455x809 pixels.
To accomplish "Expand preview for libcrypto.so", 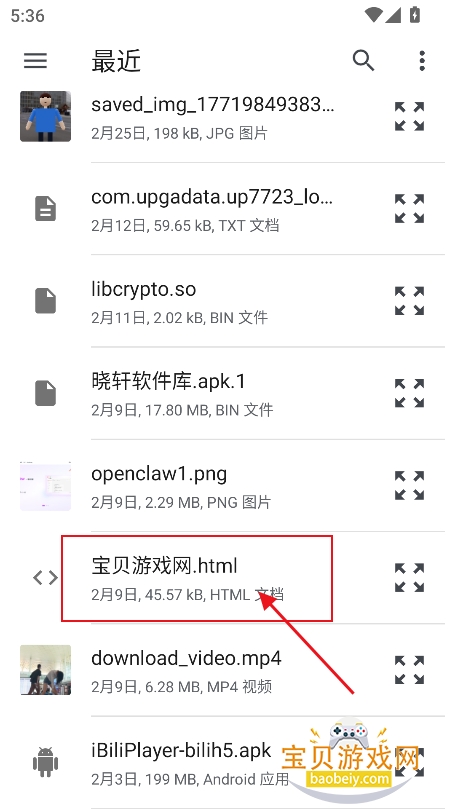I will tap(409, 301).
